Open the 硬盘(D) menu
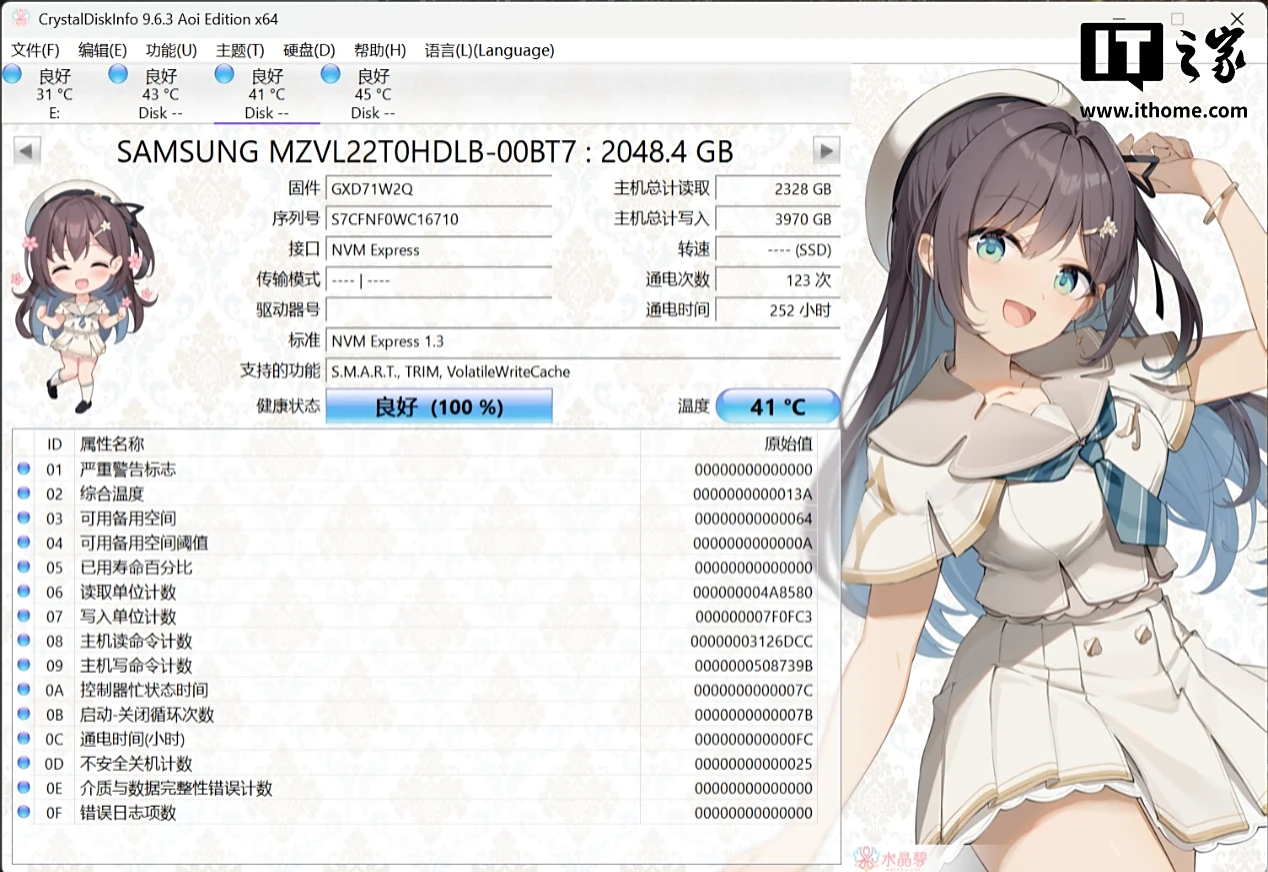The width and height of the screenshot is (1268, 872). point(309,50)
